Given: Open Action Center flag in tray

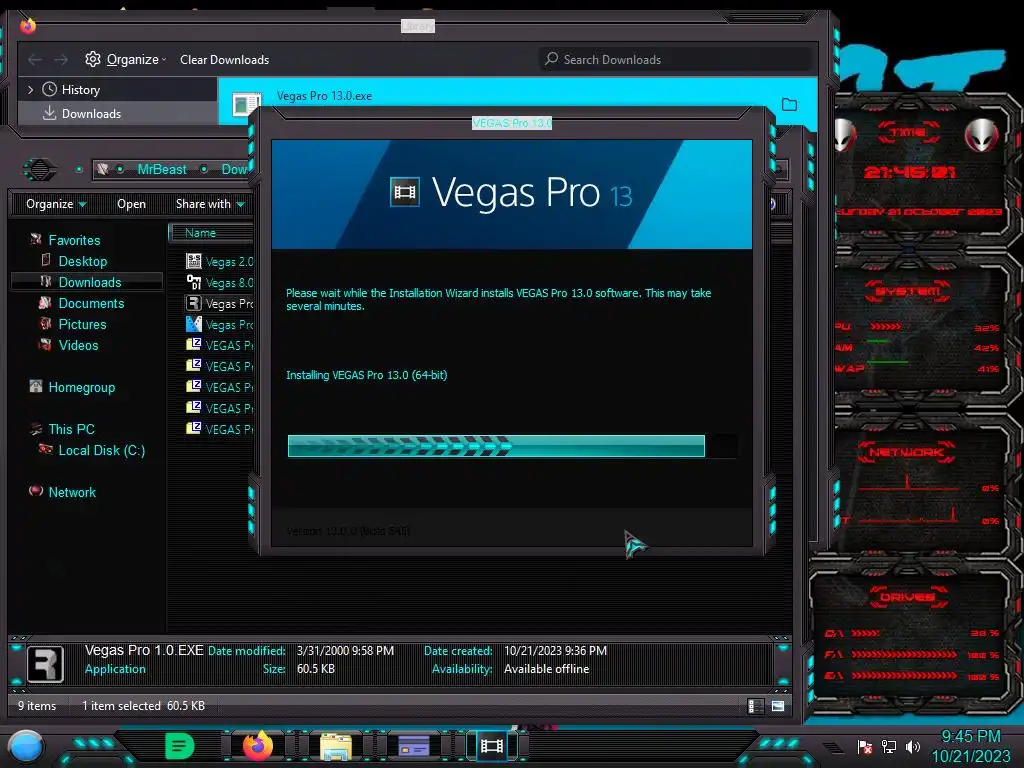Looking at the screenshot, I should tap(865, 746).
